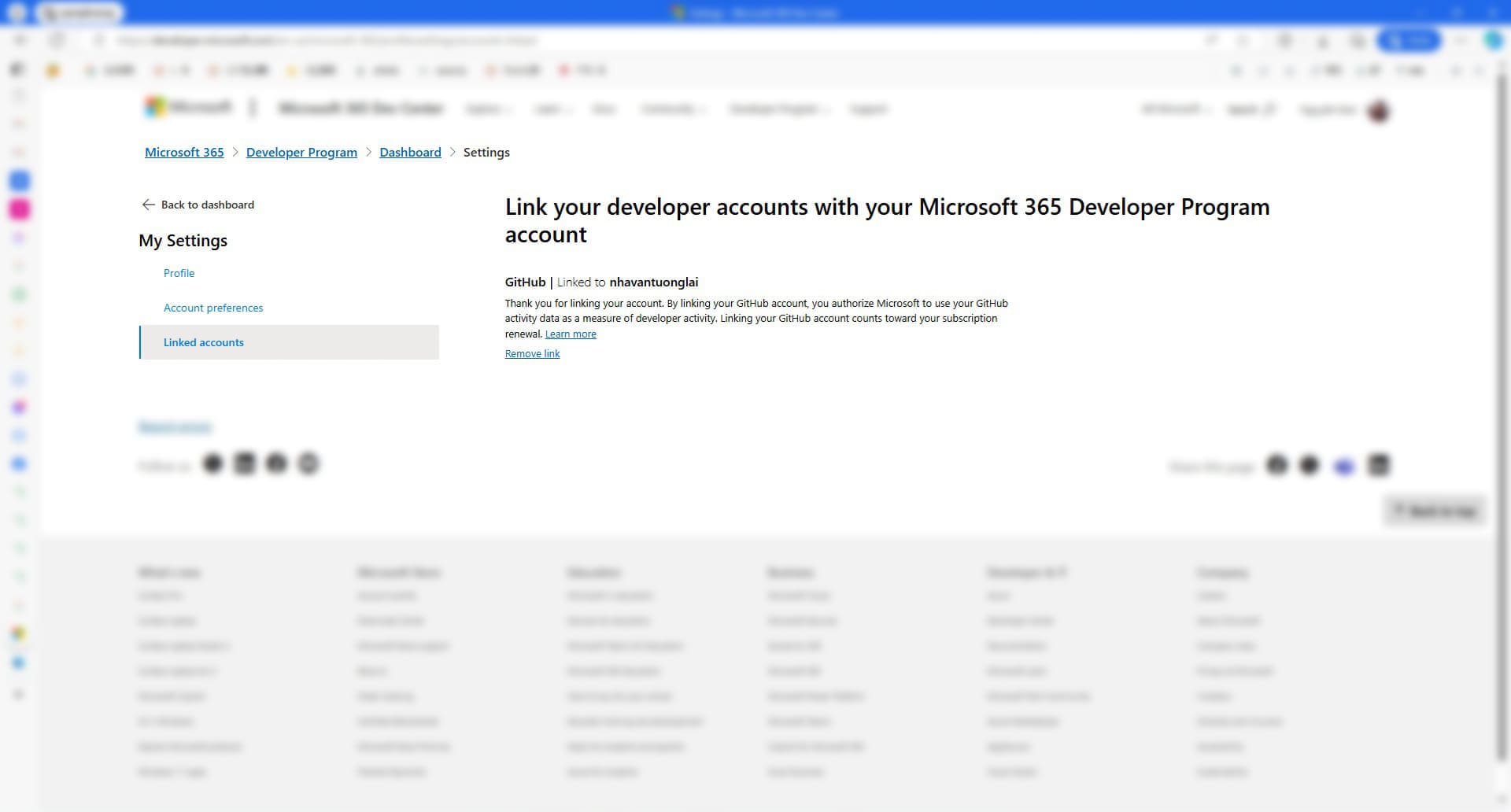The image size is (1511, 812).
Task: Click the Settings breadcrumb text
Action: tap(486, 152)
